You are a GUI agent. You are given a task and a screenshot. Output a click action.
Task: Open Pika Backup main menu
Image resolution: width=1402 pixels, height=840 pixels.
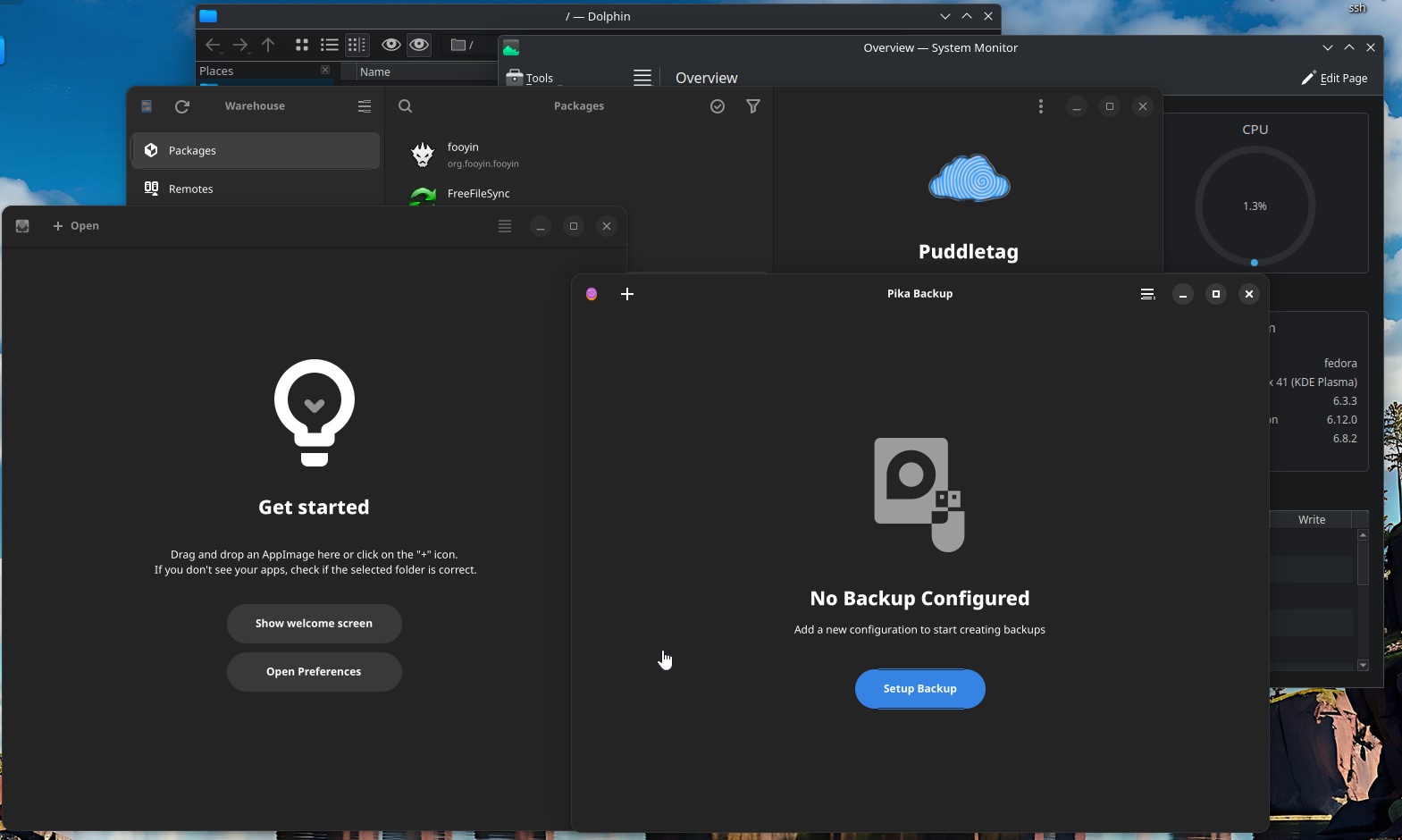coord(1148,294)
